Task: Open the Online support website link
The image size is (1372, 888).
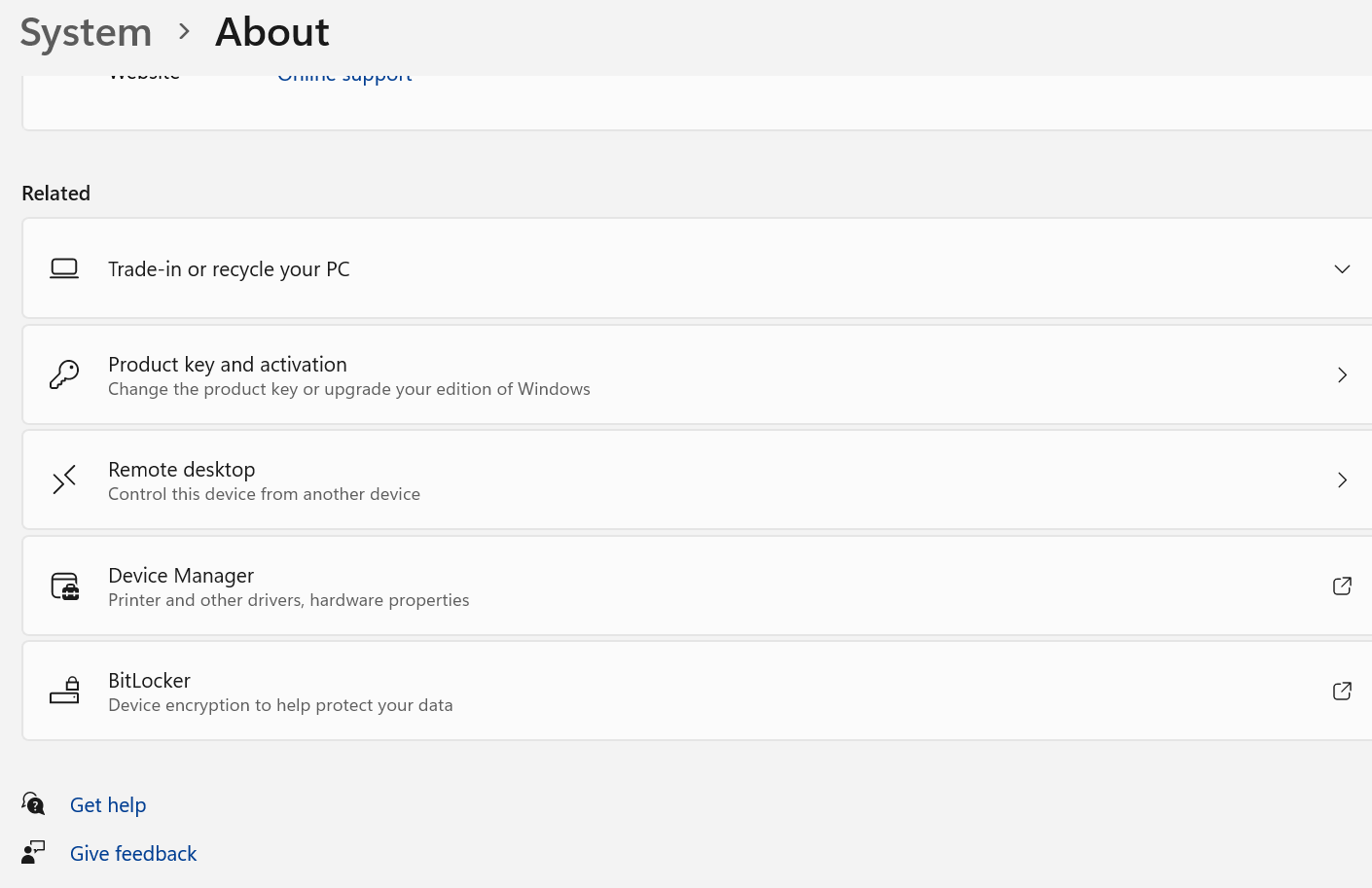Action: pyautogui.click(x=344, y=77)
